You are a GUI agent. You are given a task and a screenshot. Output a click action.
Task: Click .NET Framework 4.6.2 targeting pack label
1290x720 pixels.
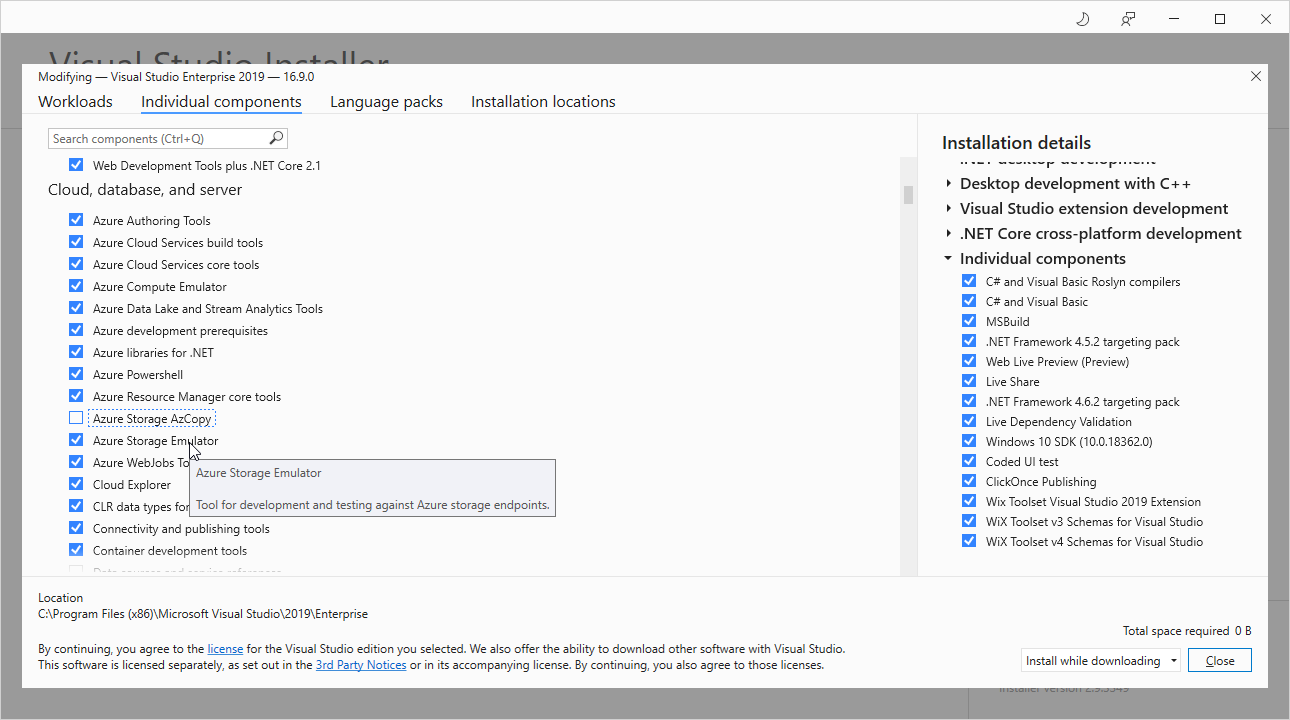click(x=1083, y=401)
